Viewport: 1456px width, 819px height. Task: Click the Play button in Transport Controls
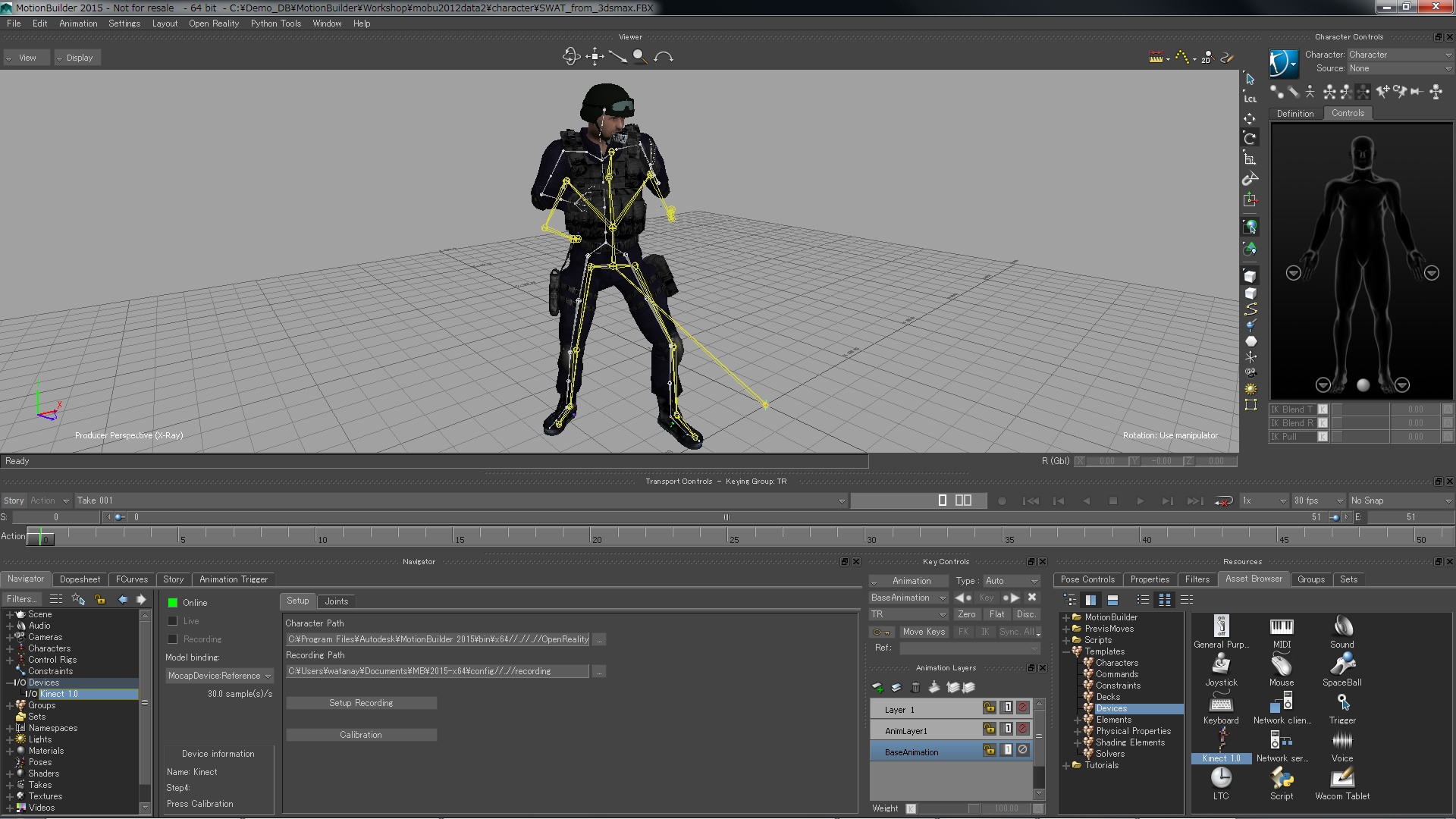click(x=1140, y=501)
